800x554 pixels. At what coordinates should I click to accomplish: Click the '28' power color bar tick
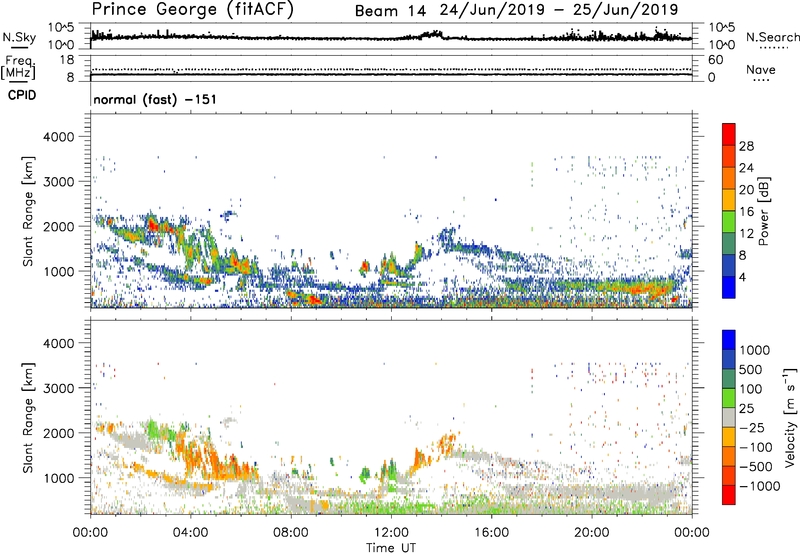point(746,146)
